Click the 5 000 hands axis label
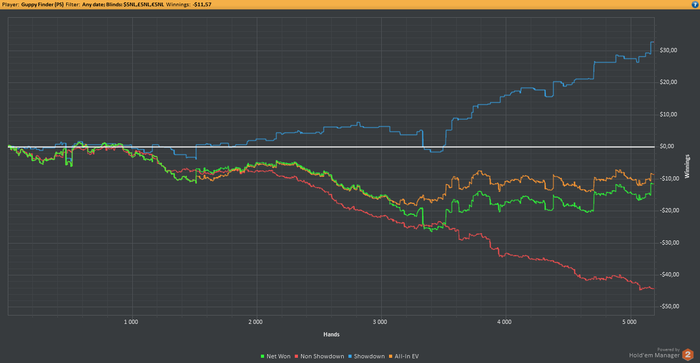Image resolution: width=700 pixels, height=363 pixels. coord(629,322)
